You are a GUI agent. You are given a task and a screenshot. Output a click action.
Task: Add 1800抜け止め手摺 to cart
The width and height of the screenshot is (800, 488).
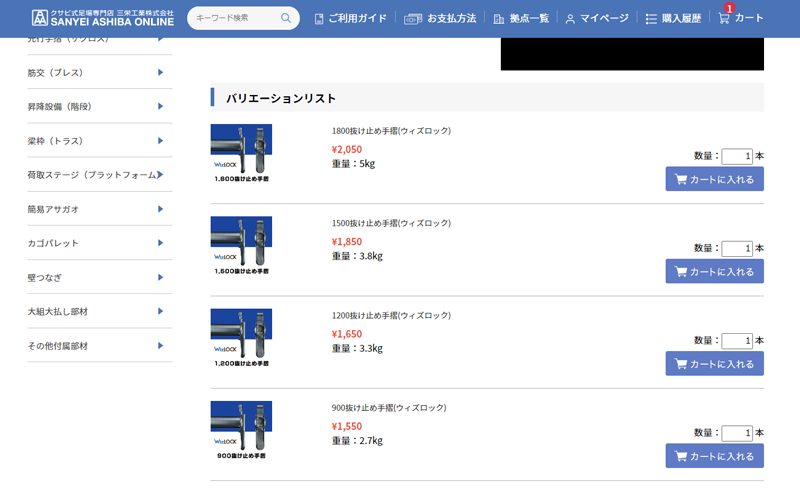click(714, 180)
